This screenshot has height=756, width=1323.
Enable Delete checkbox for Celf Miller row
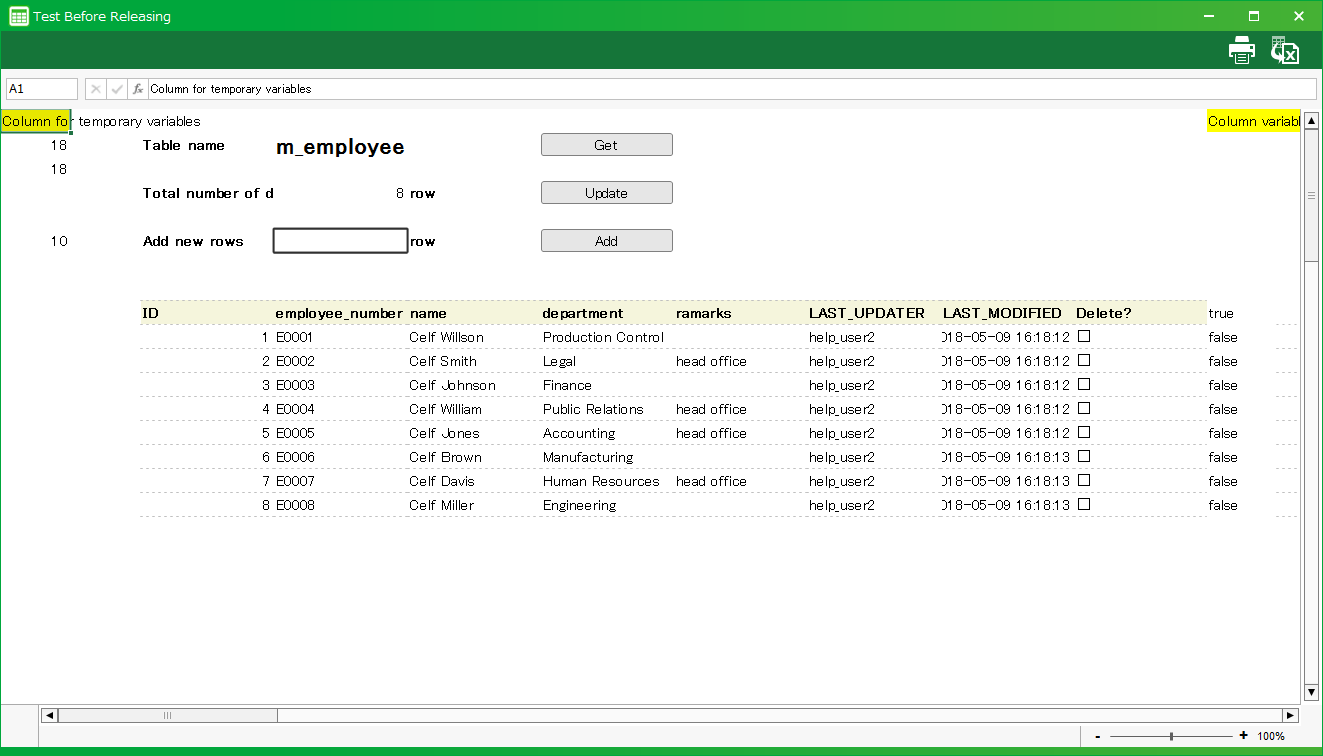1084,505
